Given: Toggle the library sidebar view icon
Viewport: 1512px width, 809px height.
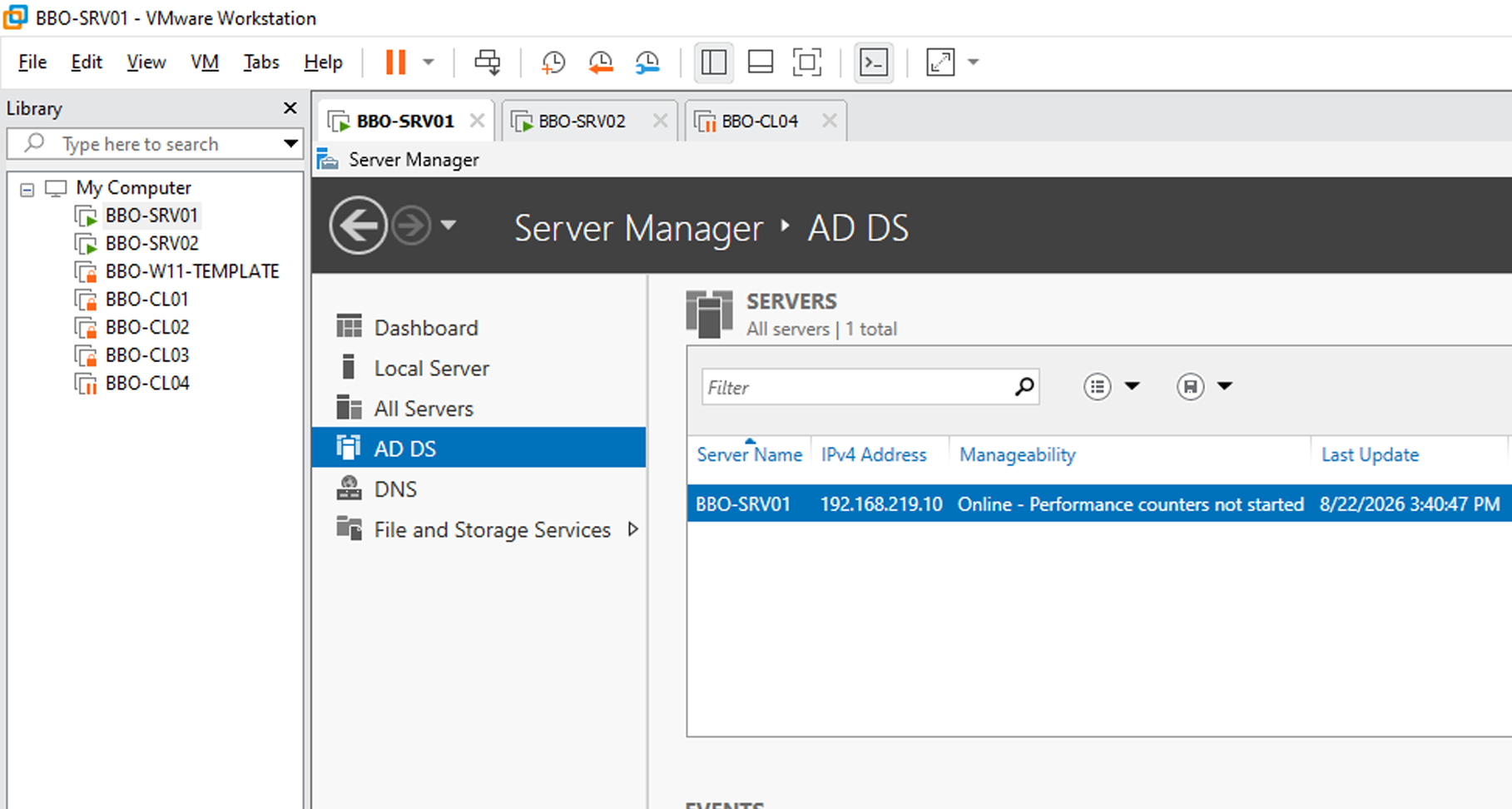Looking at the screenshot, I should click(714, 62).
